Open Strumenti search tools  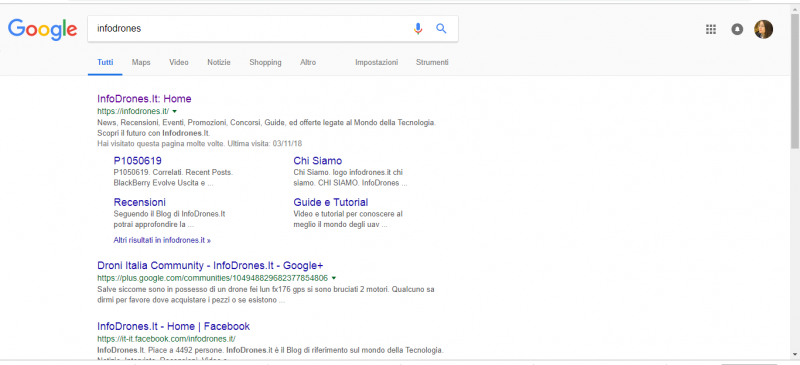tap(432, 62)
